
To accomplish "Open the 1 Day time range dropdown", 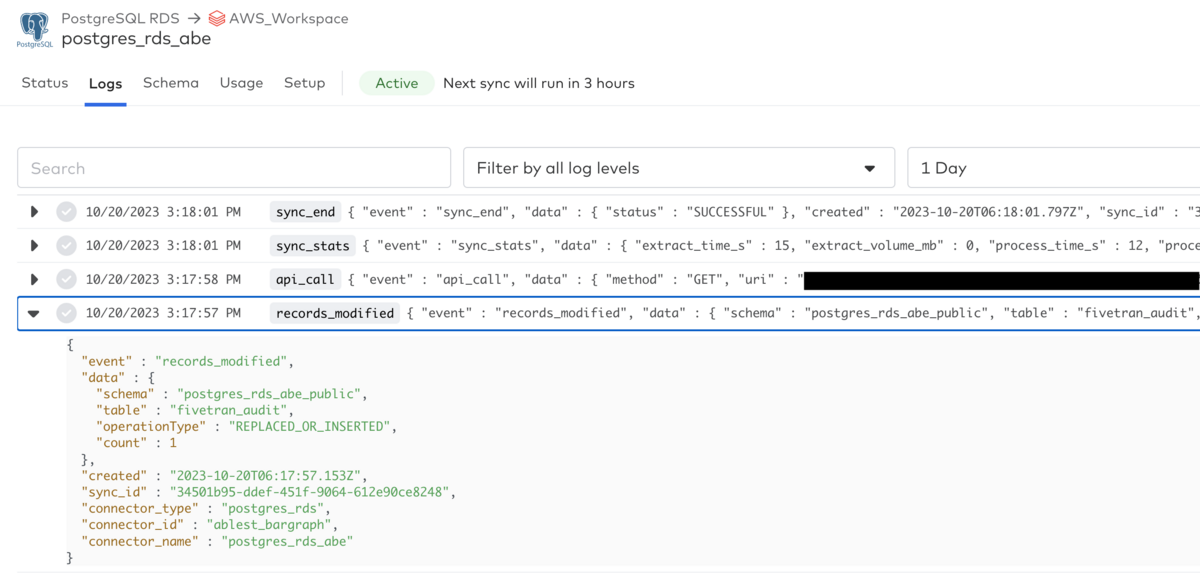I will (1052, 168).
